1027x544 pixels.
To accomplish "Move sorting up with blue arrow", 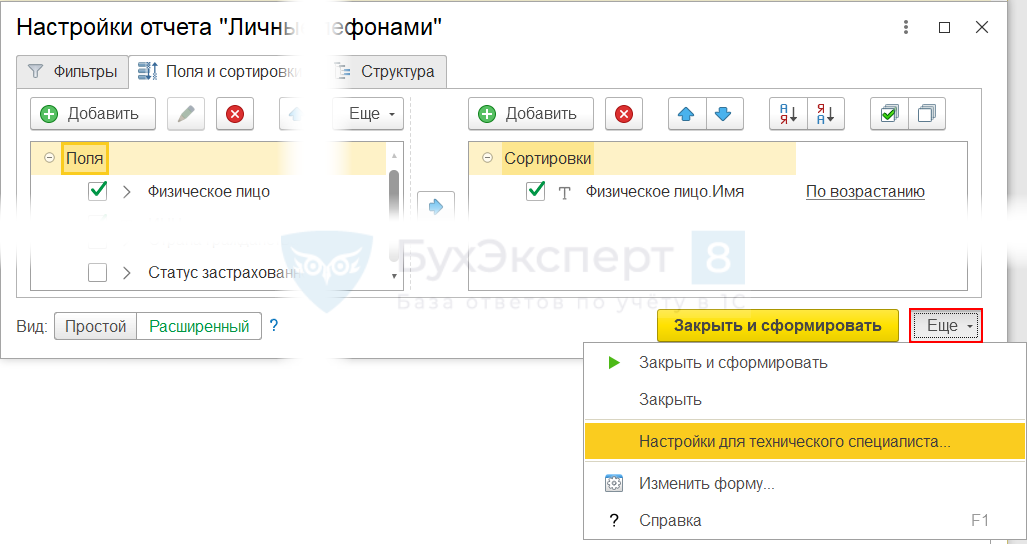I will click(686, 114).
